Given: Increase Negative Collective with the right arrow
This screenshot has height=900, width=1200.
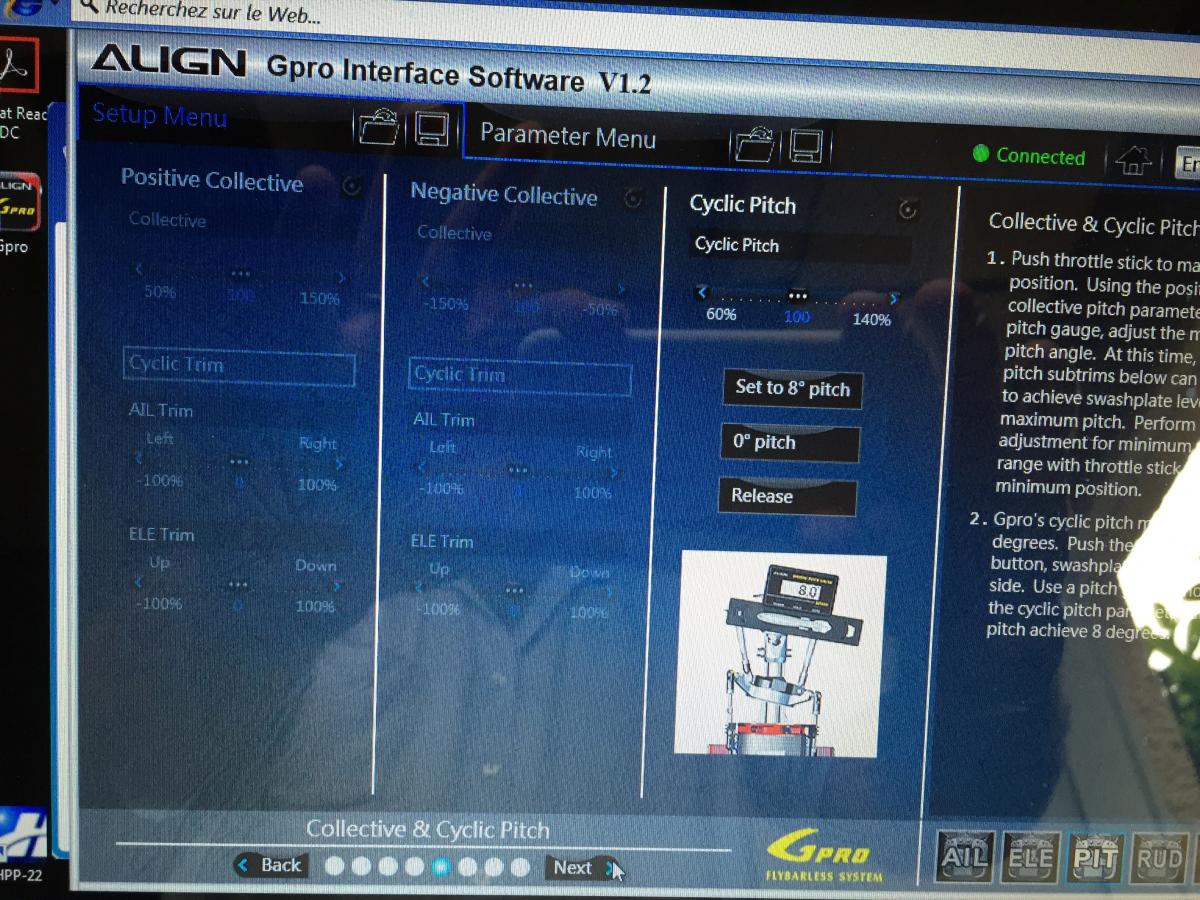Looking at the screenshot, I should pyautogui.click(x=621, y=290).
